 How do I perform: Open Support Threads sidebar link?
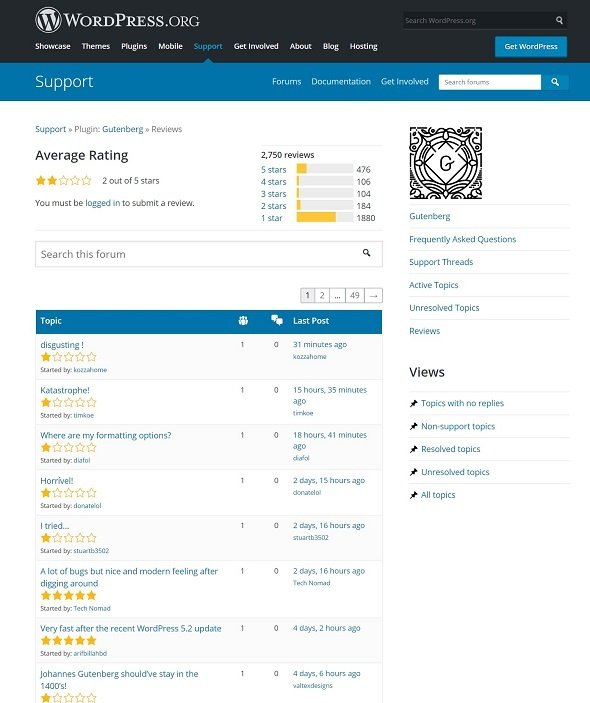[x=441, y=262]
